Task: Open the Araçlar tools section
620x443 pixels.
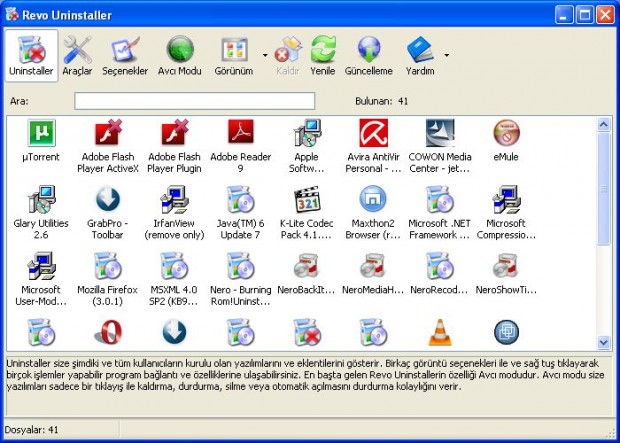Action: coord(77,56)
